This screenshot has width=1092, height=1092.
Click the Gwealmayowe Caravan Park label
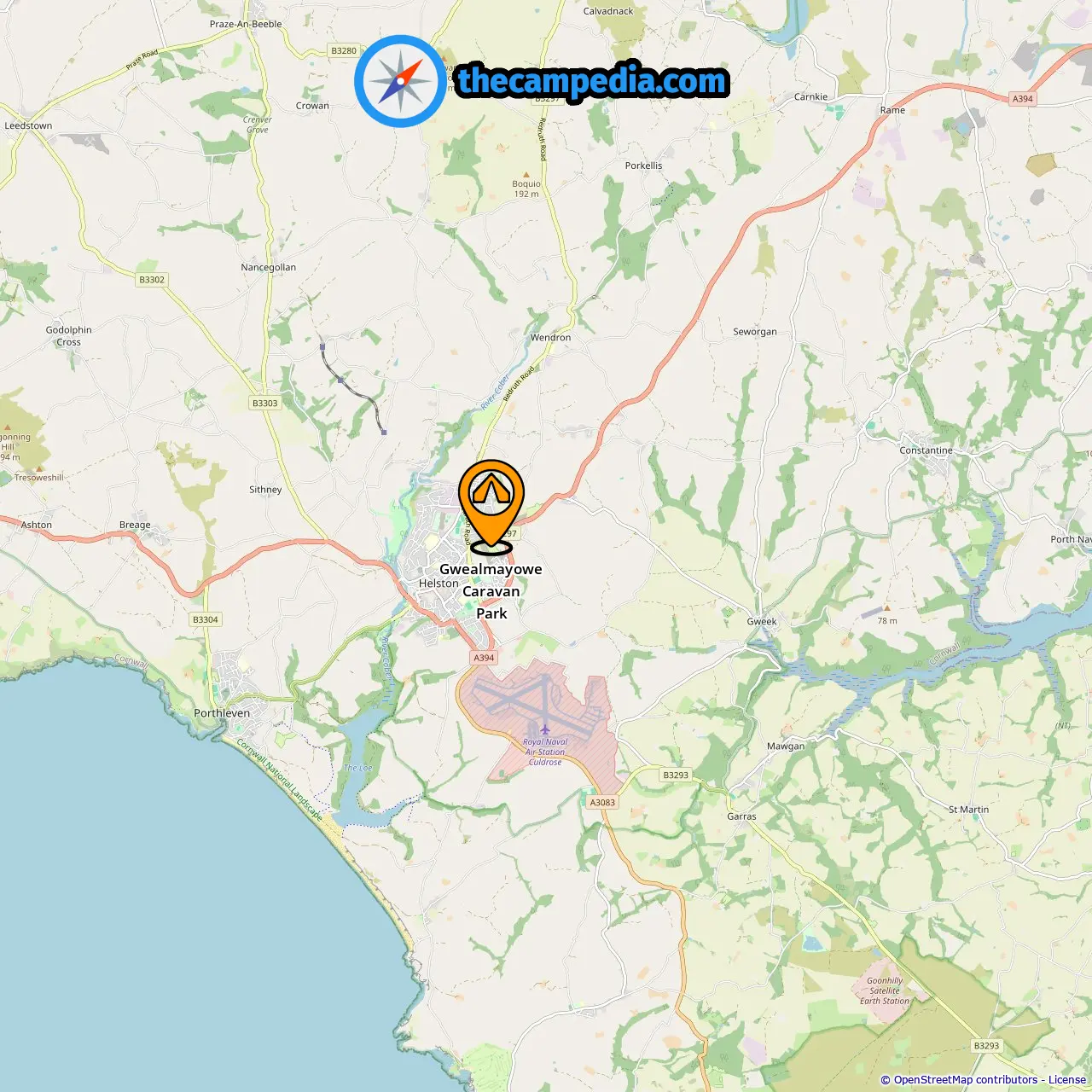tap(491, 591)
